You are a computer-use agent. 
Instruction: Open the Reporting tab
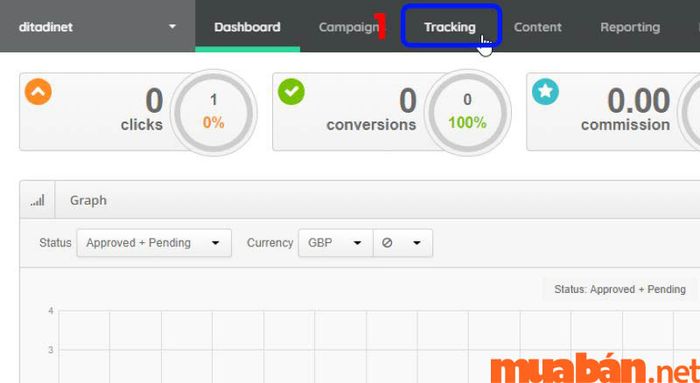pyautogui.click(x=630, y=27)
